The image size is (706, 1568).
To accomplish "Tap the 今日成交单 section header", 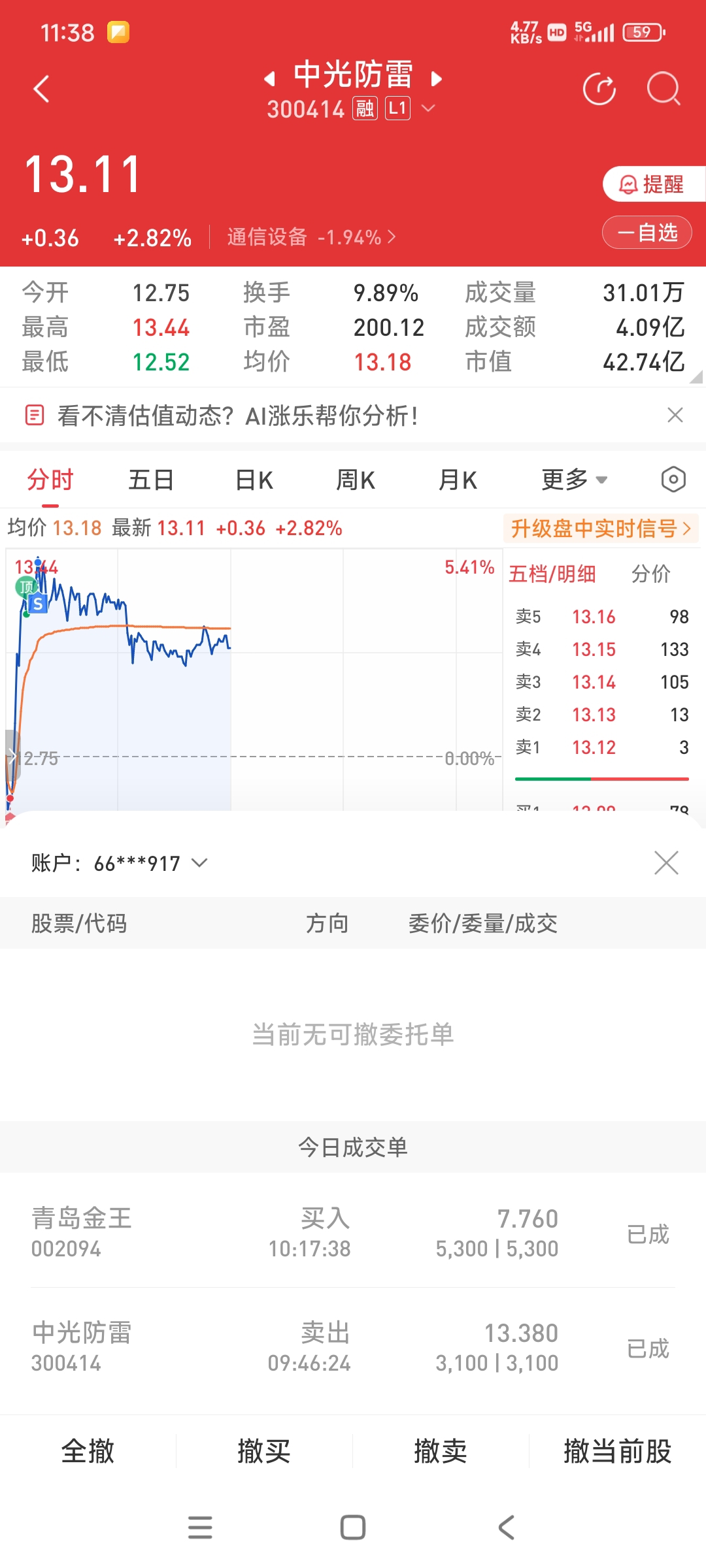I will tap(353, 1147).
